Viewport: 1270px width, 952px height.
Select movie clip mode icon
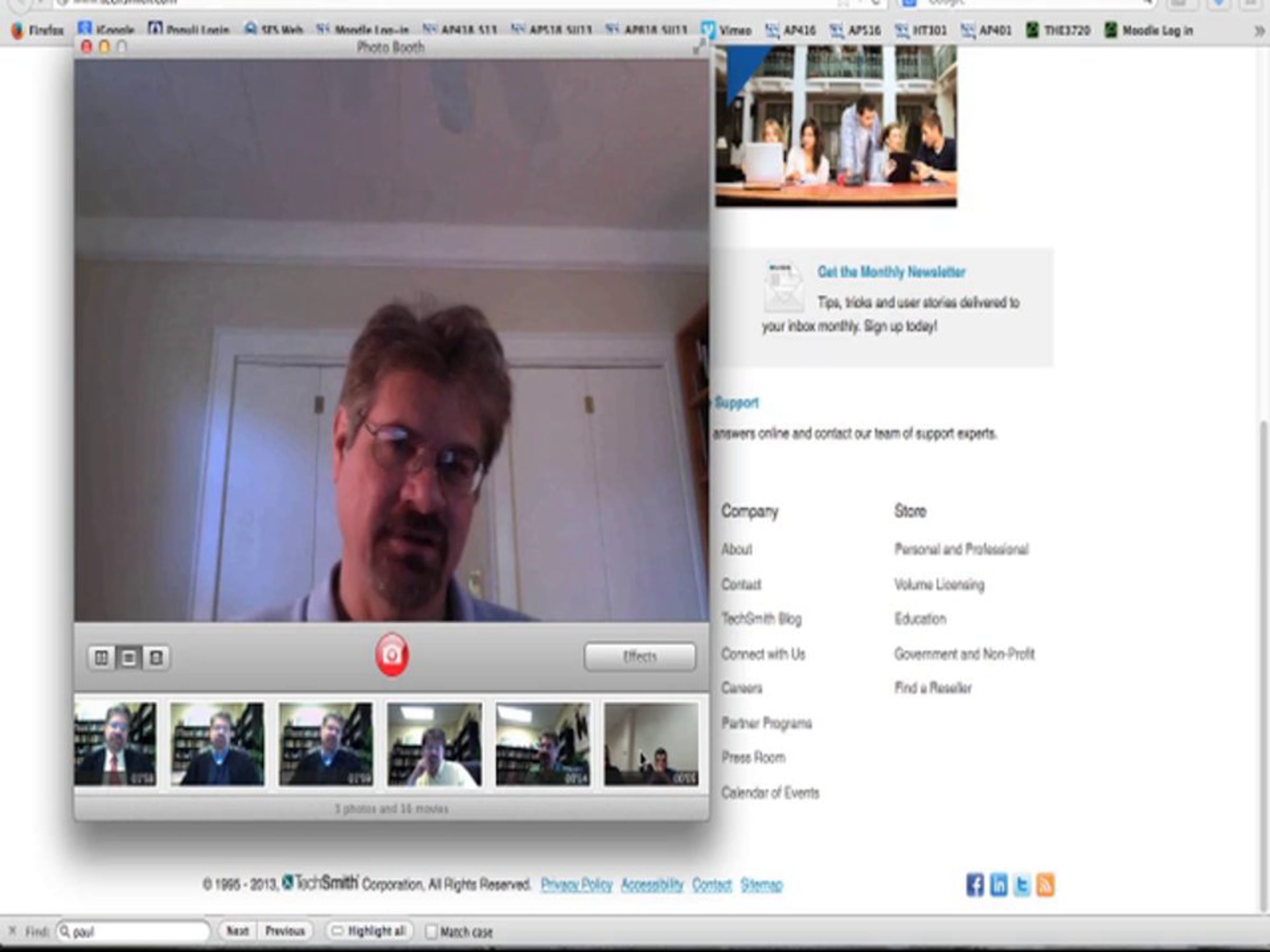156,657
